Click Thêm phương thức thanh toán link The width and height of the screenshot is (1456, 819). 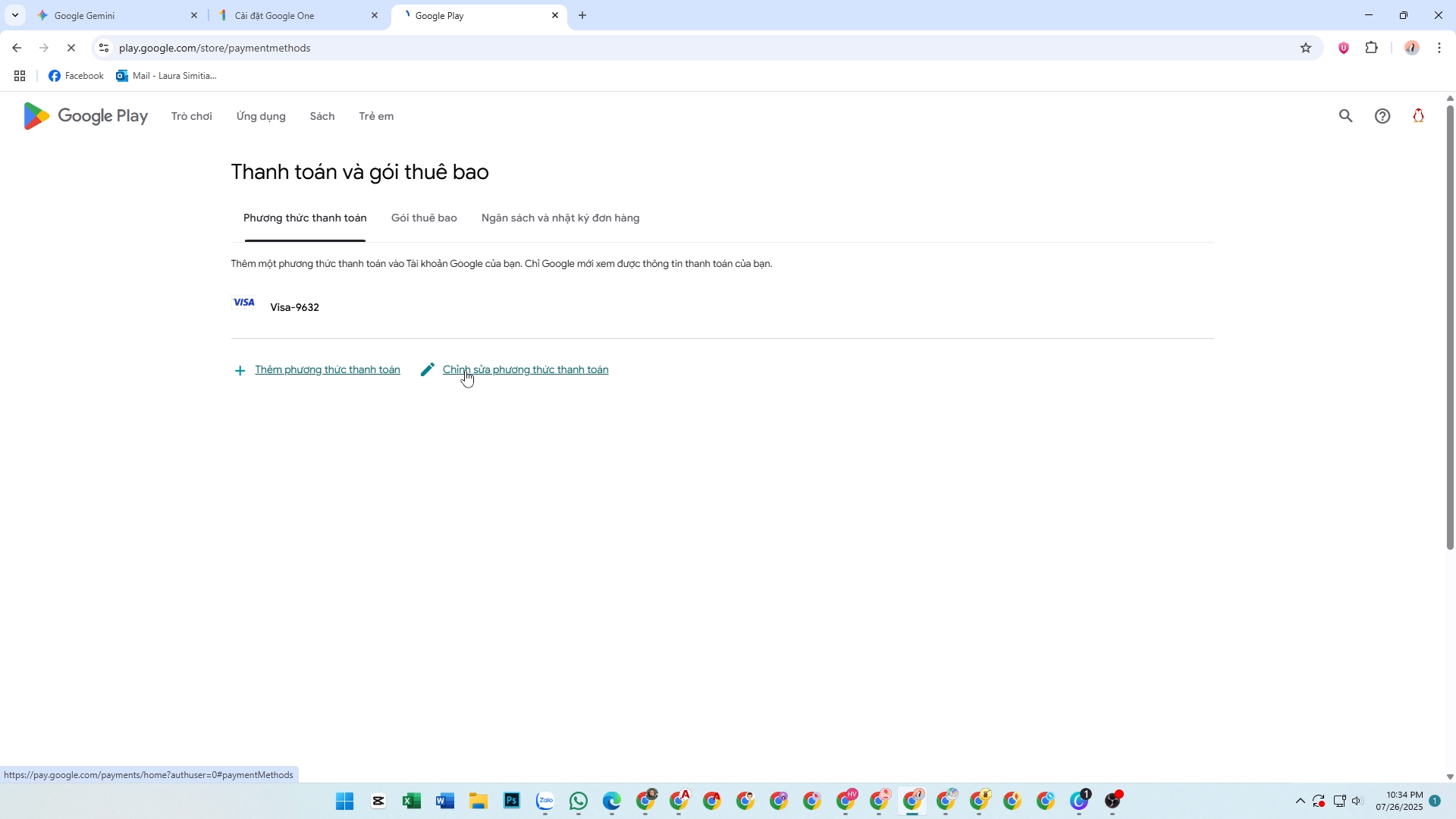click(327, 370)
